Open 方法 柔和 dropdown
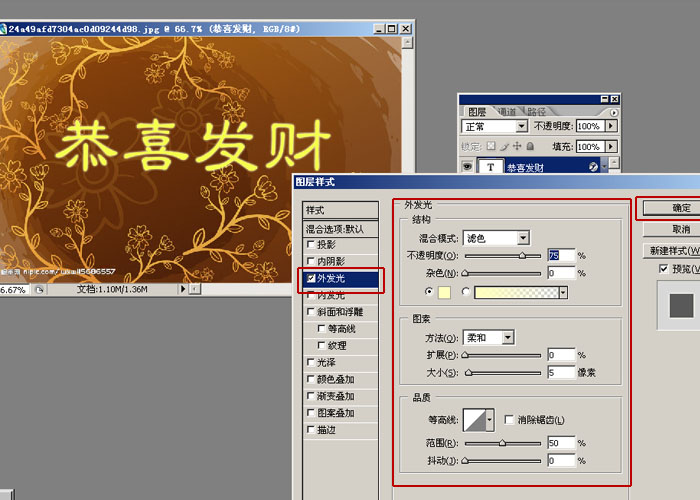 pos(508,338)
